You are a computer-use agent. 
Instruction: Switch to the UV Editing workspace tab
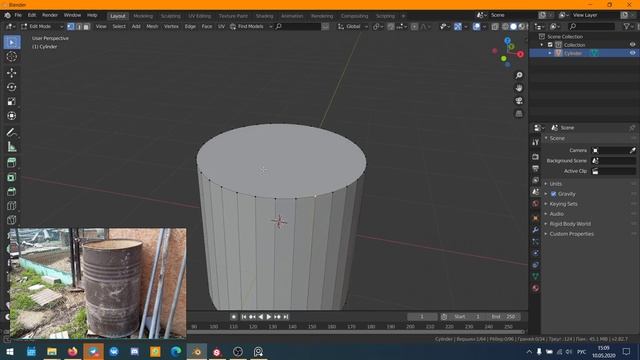[x=199, y=16]
